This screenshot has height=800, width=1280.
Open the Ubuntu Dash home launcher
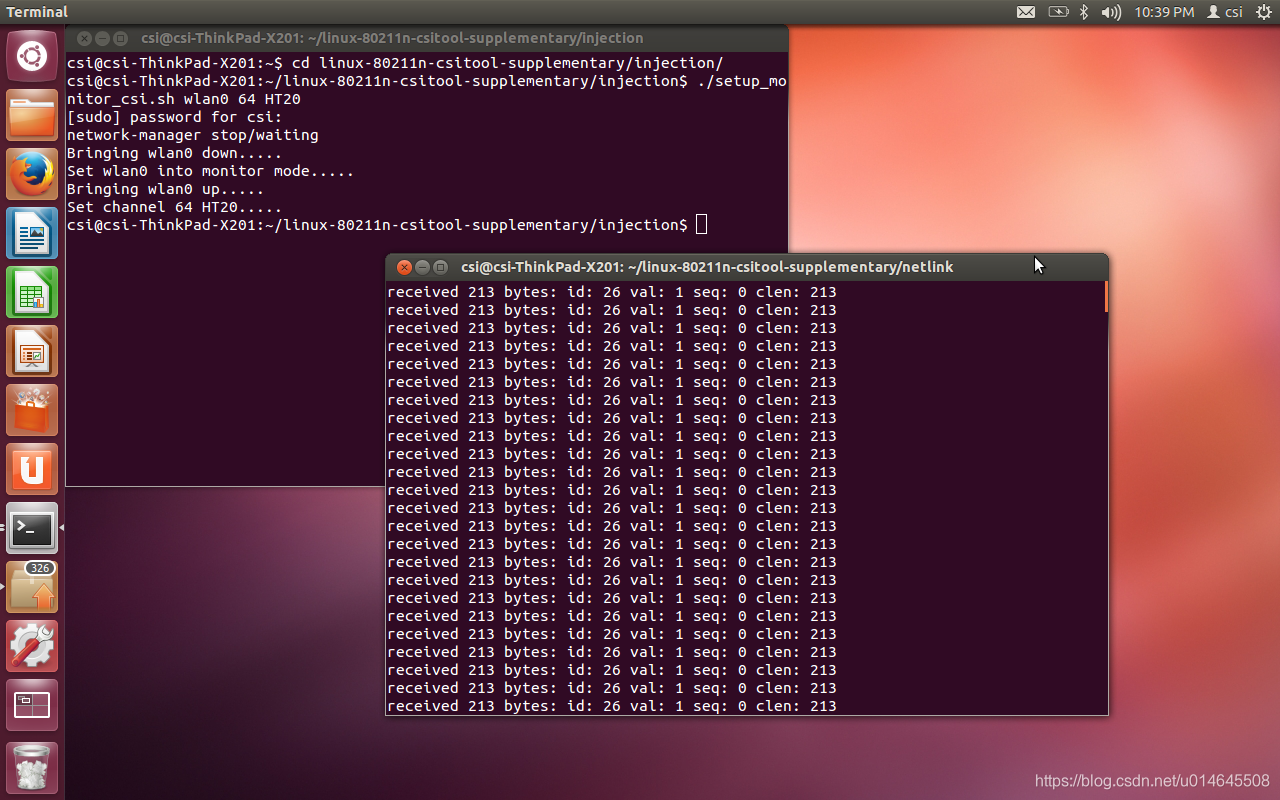(x=32, y=56)
